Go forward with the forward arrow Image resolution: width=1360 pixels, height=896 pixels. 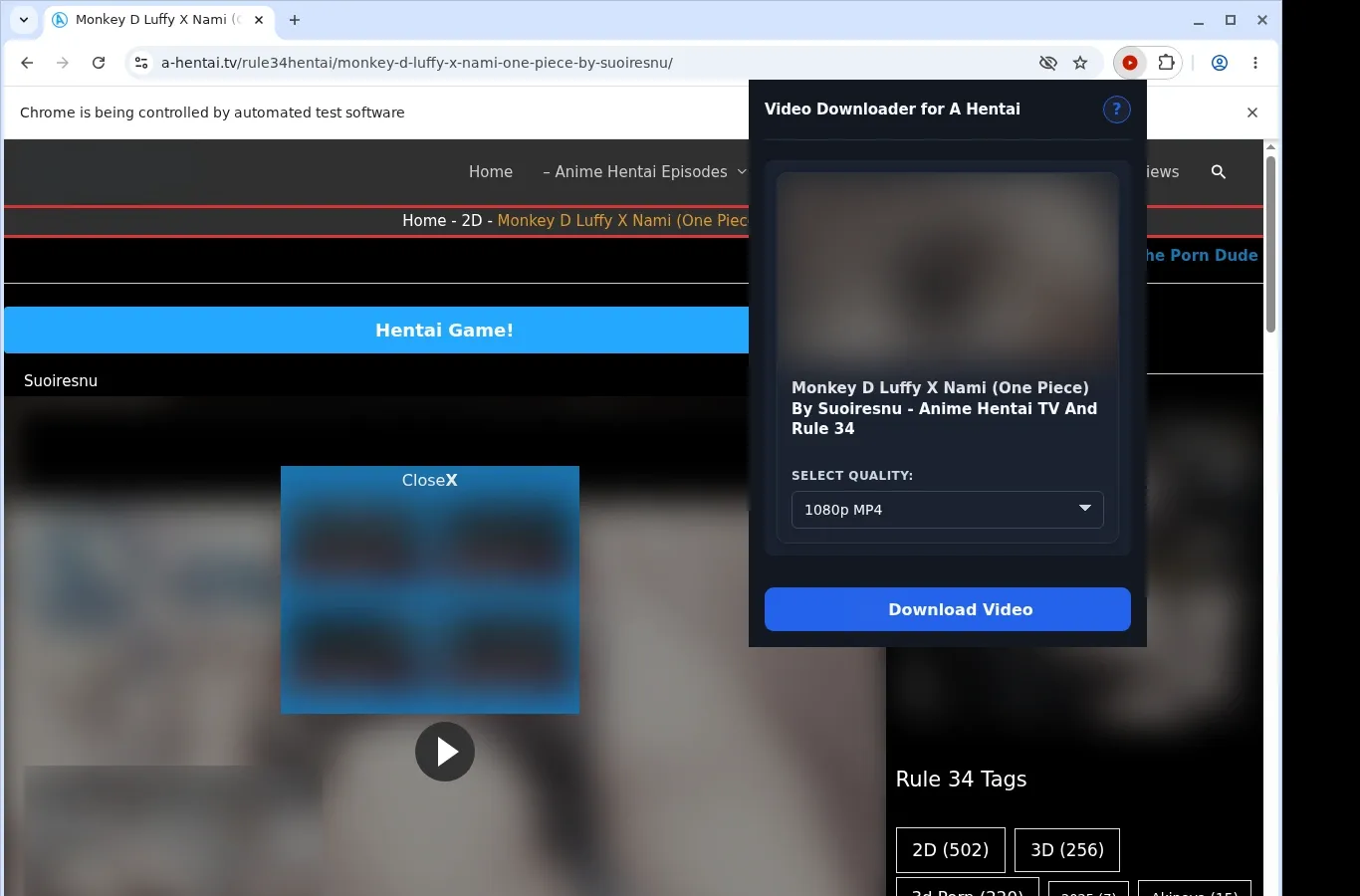pos(63,63)
